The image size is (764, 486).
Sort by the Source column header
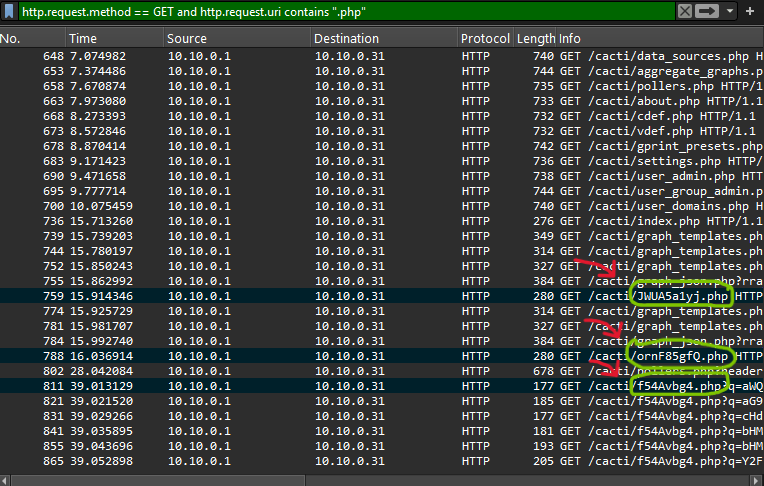(x=235, y=38)
